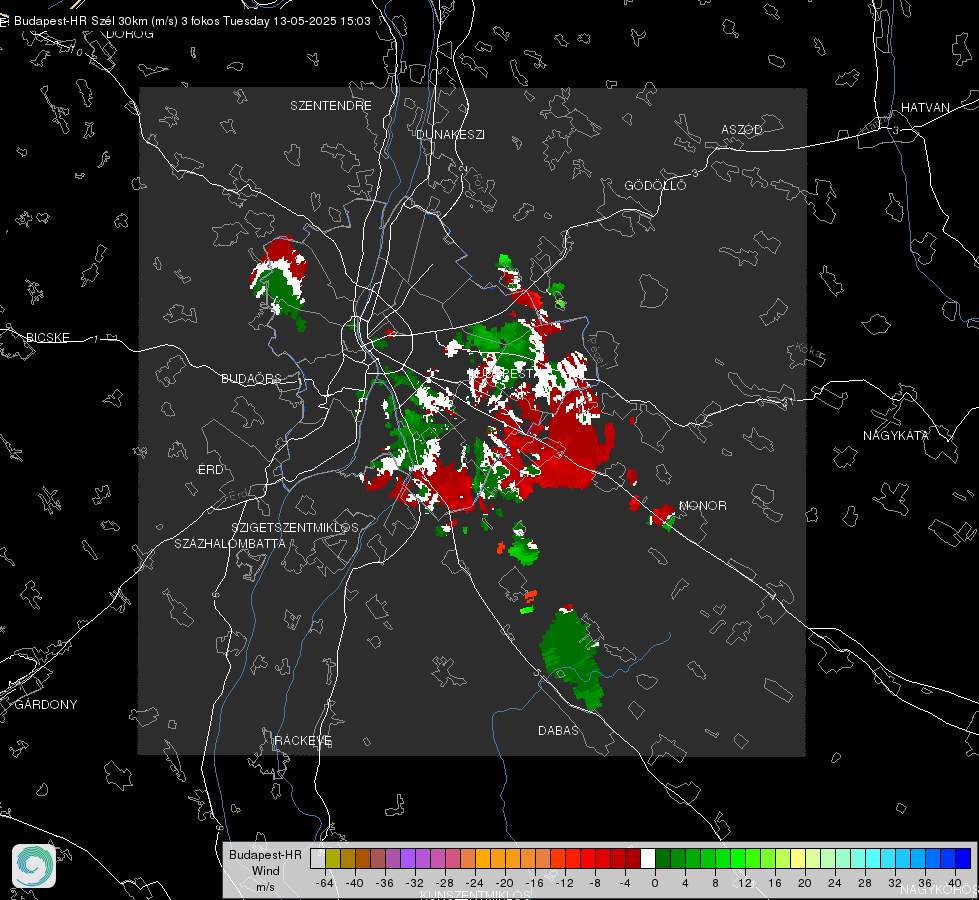Click the swirl logo icon at bottom-left
The width and height of the screenshot is (979, 900).
coord(34,866)
